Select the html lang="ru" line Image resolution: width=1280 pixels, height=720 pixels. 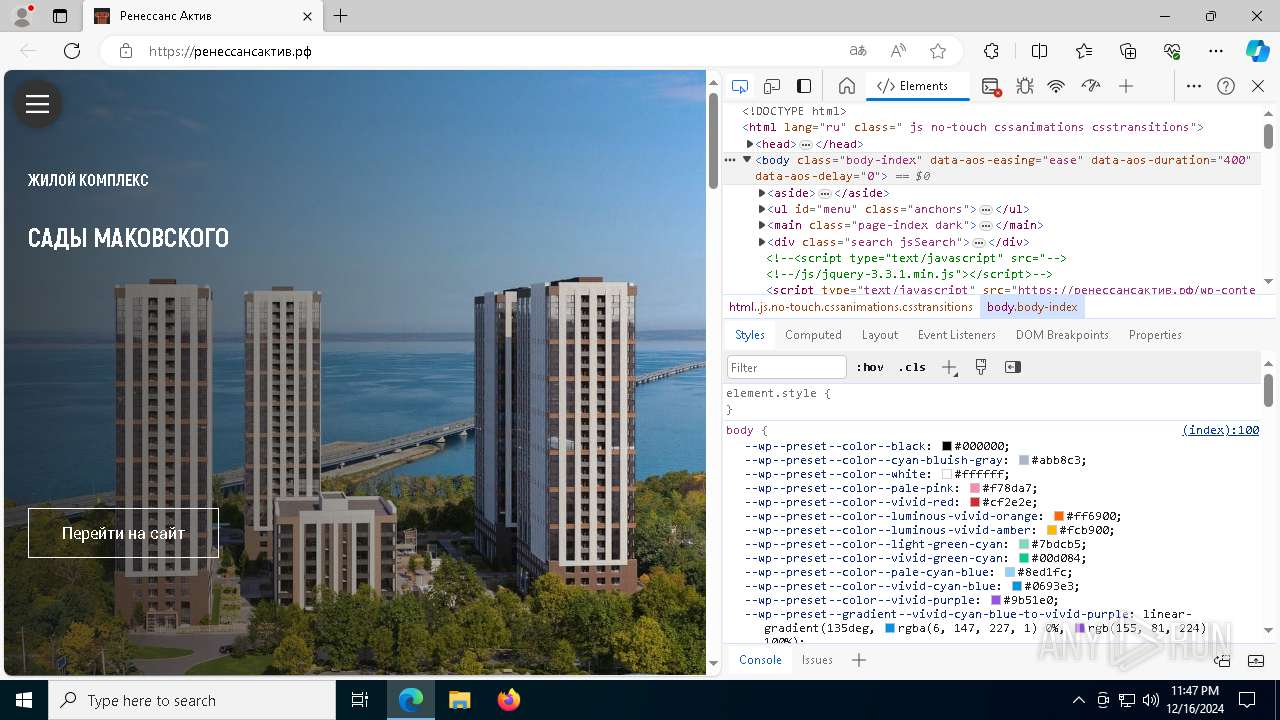(x=972, y=127)
